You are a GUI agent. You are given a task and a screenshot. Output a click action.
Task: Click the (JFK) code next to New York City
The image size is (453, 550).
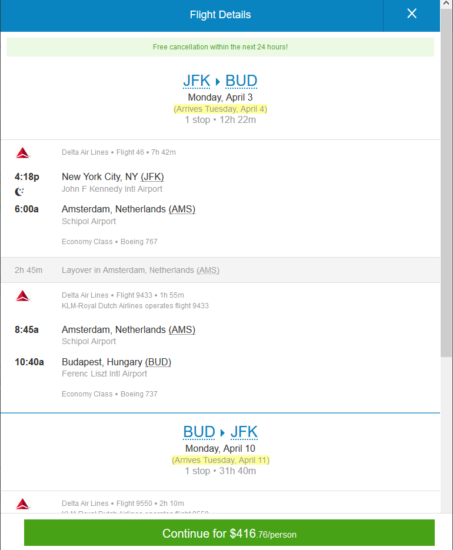coord(152,177)
